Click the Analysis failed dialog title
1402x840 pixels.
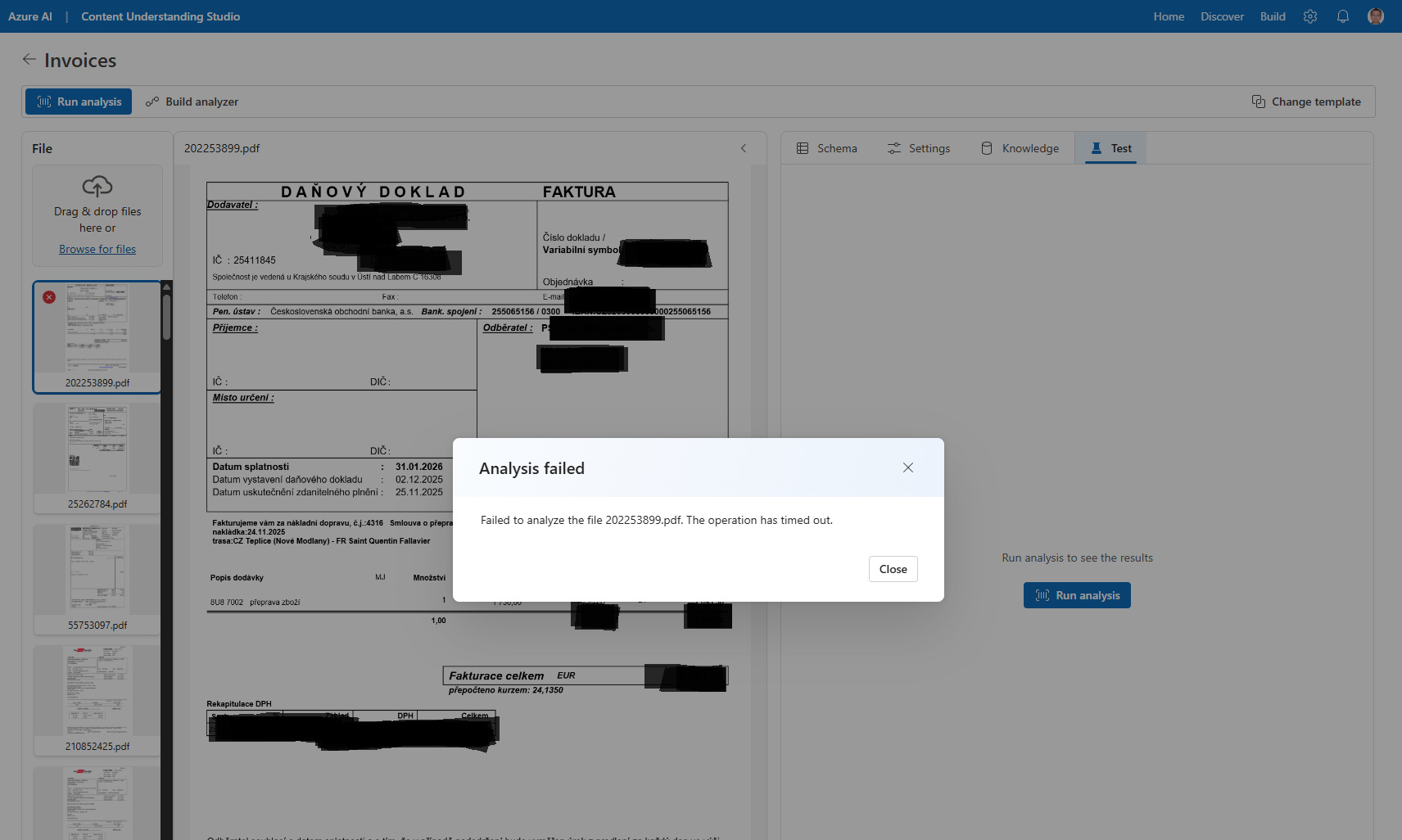[x=531, y=468]
